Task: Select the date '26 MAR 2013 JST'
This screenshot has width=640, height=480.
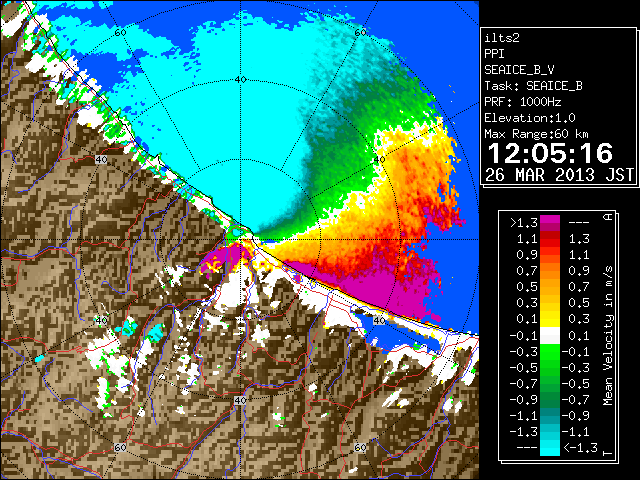Action: click(559, 175)
